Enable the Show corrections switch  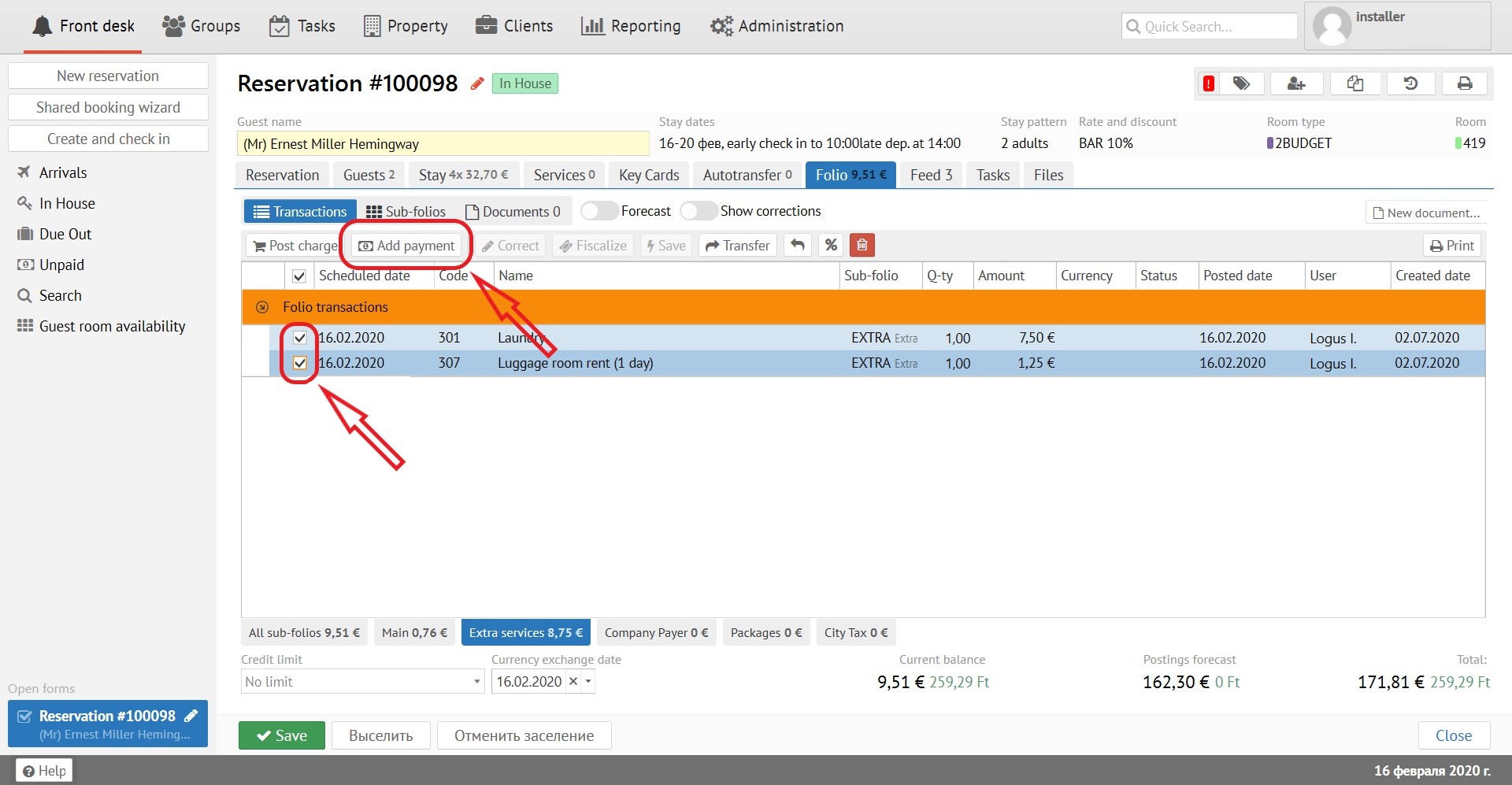[699, 211]
